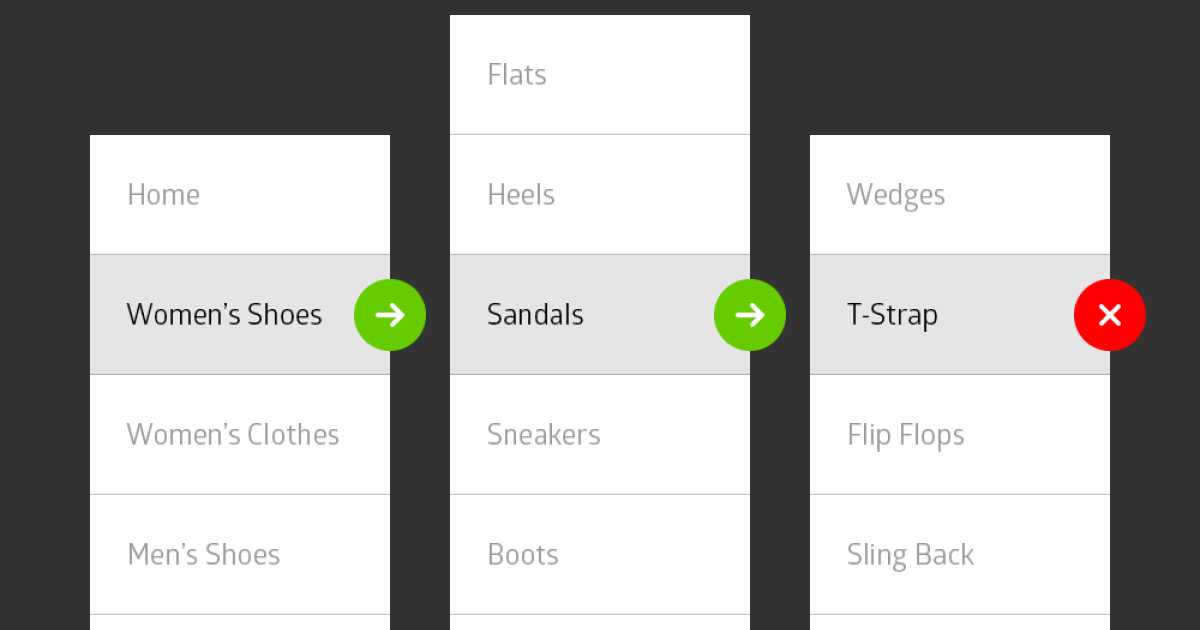The height and width of the screenshot is (630, 1200).
Task: Pick Flats in the second menu
Action: pyautogui.click(x=517, y=75)
